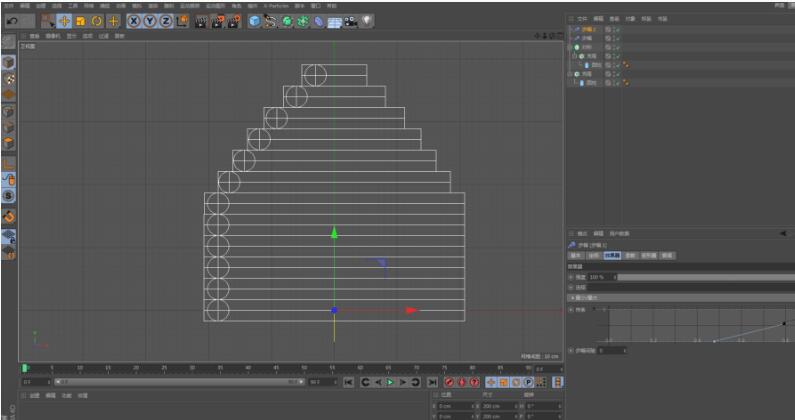This screenshot has height=420, width=795.
Task: Toggle the Z axis lock
Action: (x=167, y=20)
